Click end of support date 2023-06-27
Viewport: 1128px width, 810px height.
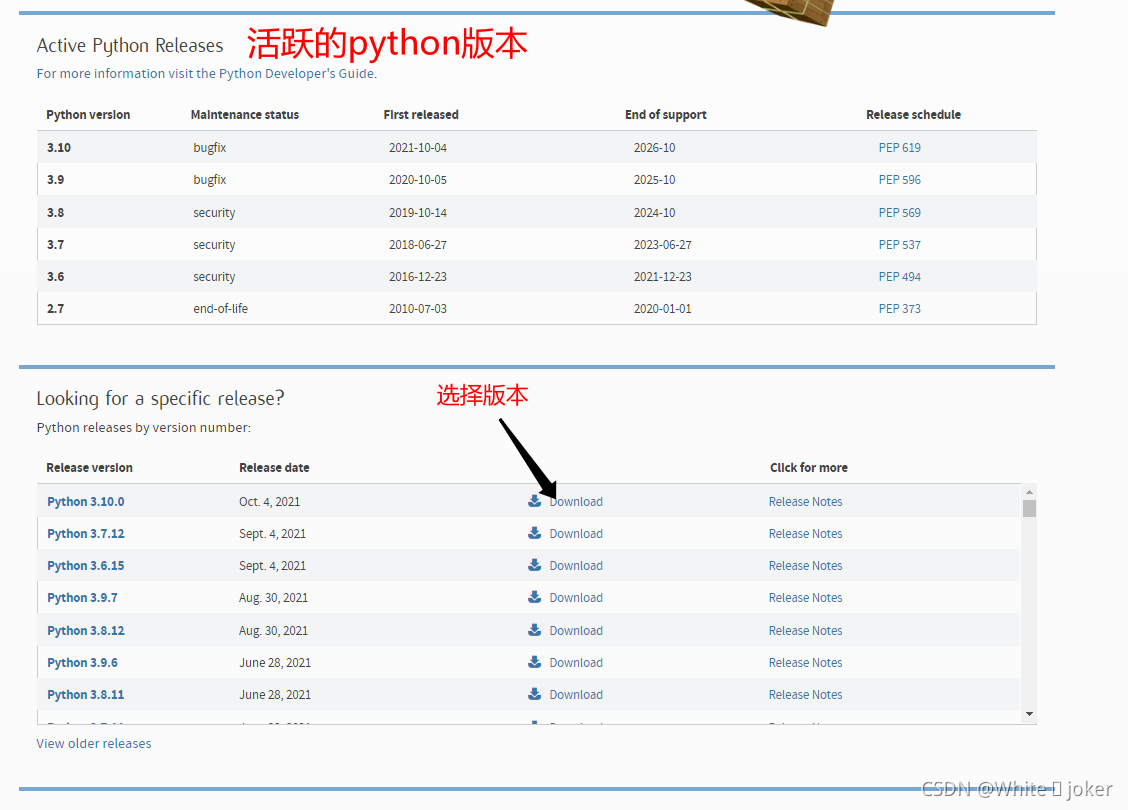(x=663, y=245)
